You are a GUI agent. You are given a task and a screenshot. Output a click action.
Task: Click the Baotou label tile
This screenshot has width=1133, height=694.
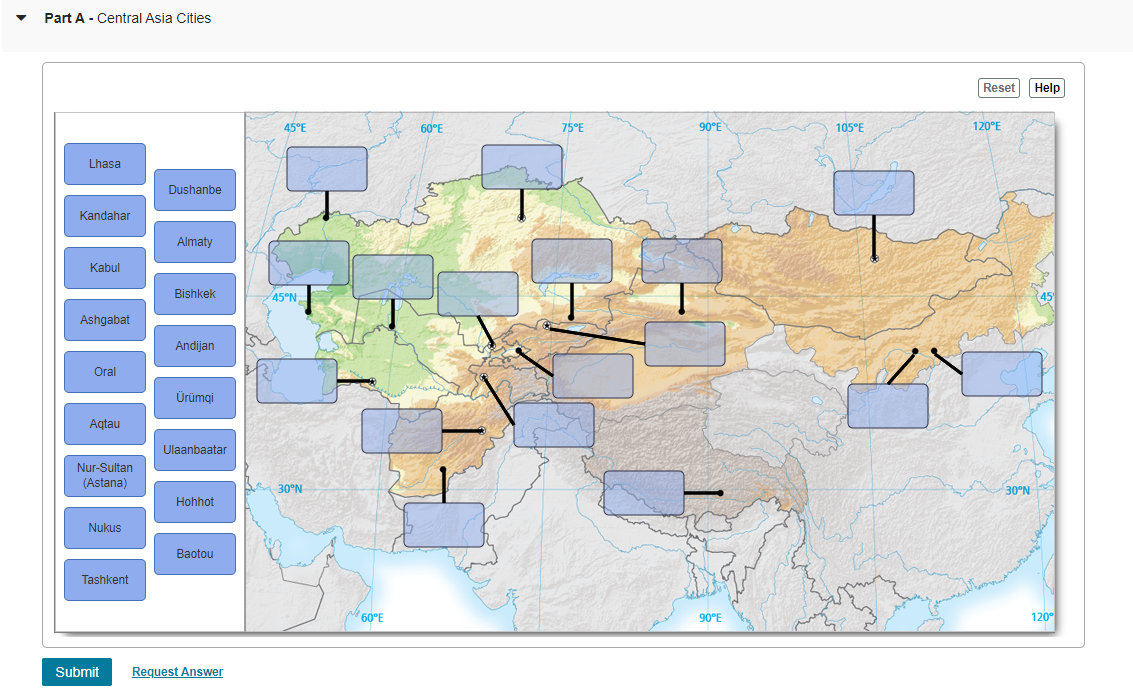pyautogui.click(x=195, y=554)
